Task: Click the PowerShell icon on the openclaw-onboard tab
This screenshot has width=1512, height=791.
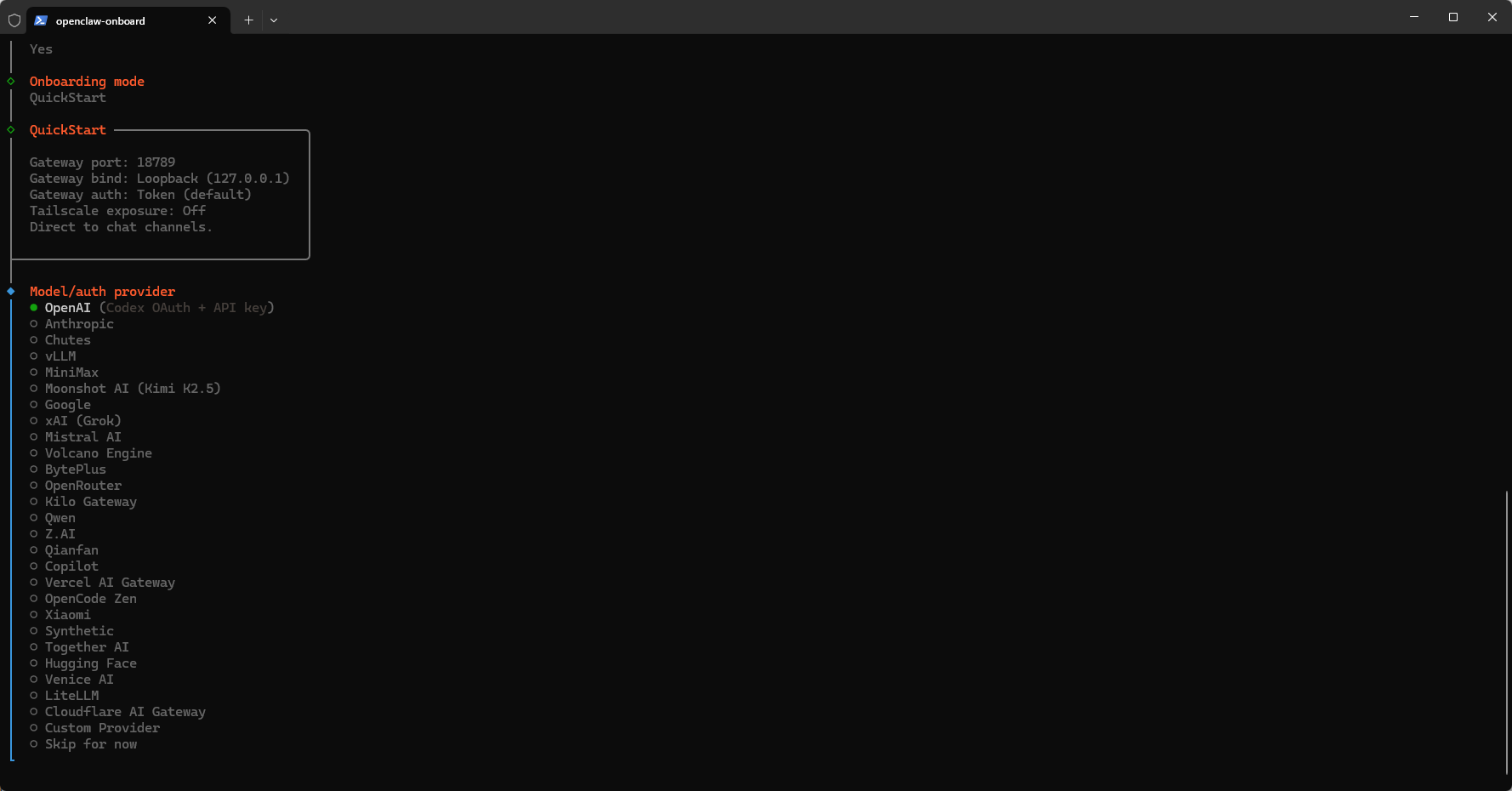Action: point(41,20)
